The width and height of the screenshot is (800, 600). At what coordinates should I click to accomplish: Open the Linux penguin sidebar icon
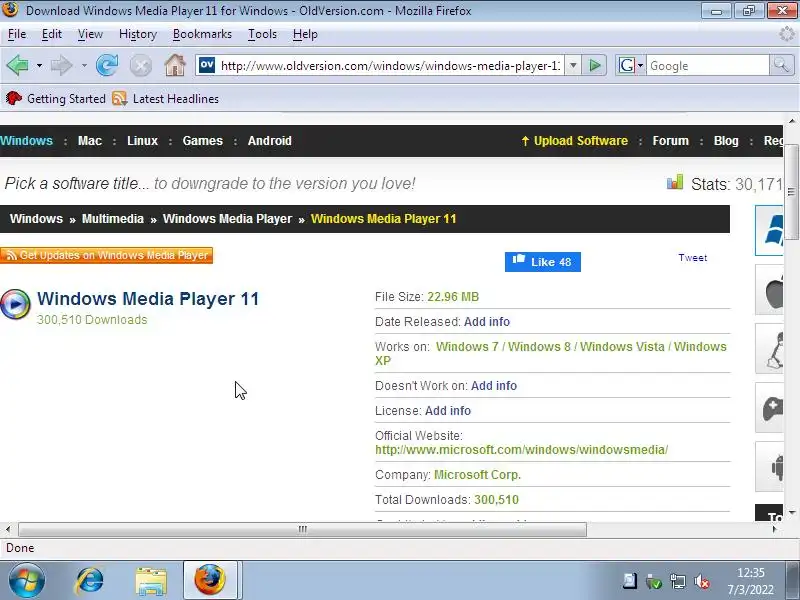769,349
